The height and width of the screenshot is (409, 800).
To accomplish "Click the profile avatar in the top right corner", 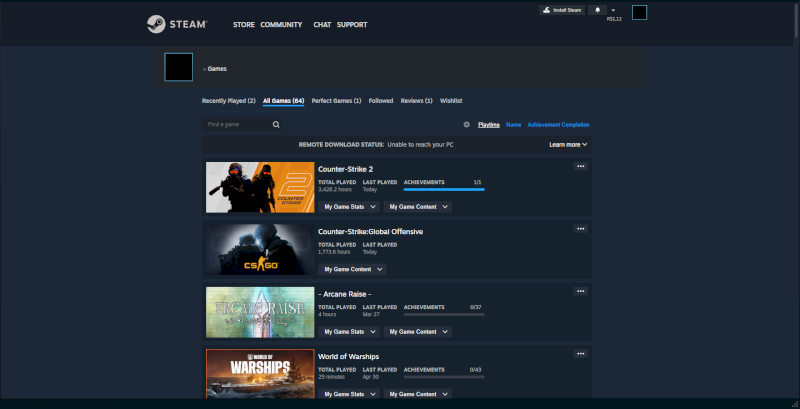I will click(639, 13).
